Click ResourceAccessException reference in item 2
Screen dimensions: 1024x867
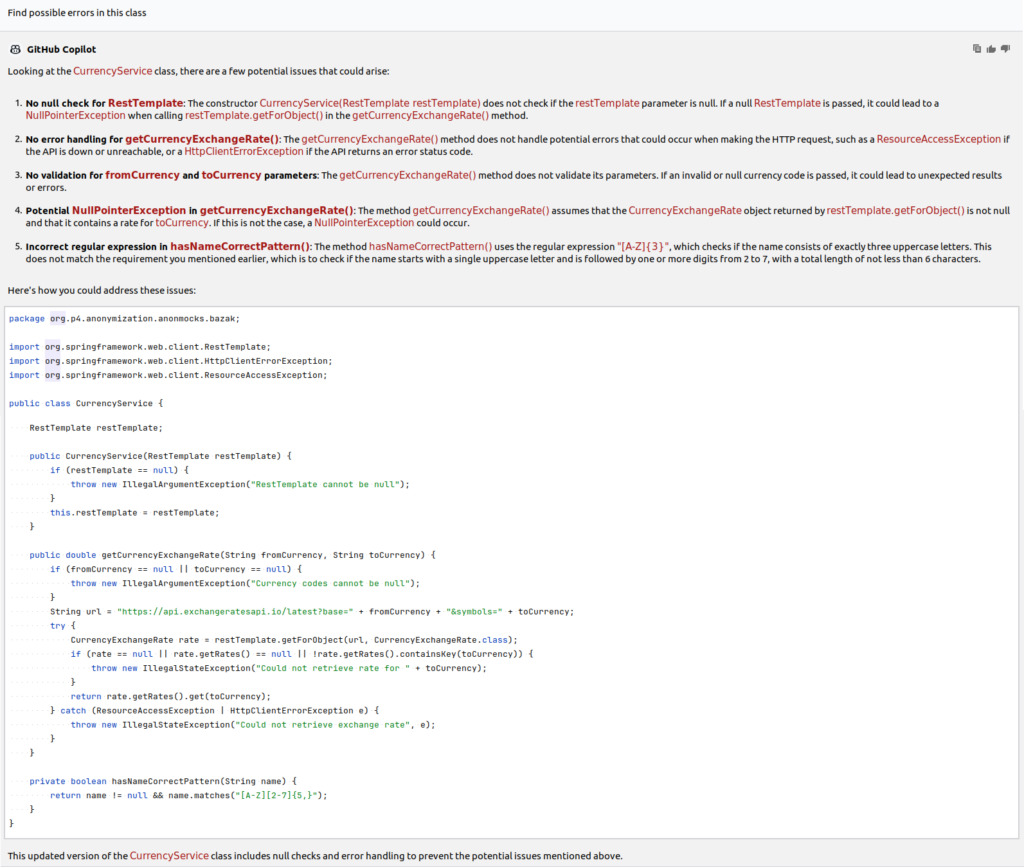tap(938, 139)
